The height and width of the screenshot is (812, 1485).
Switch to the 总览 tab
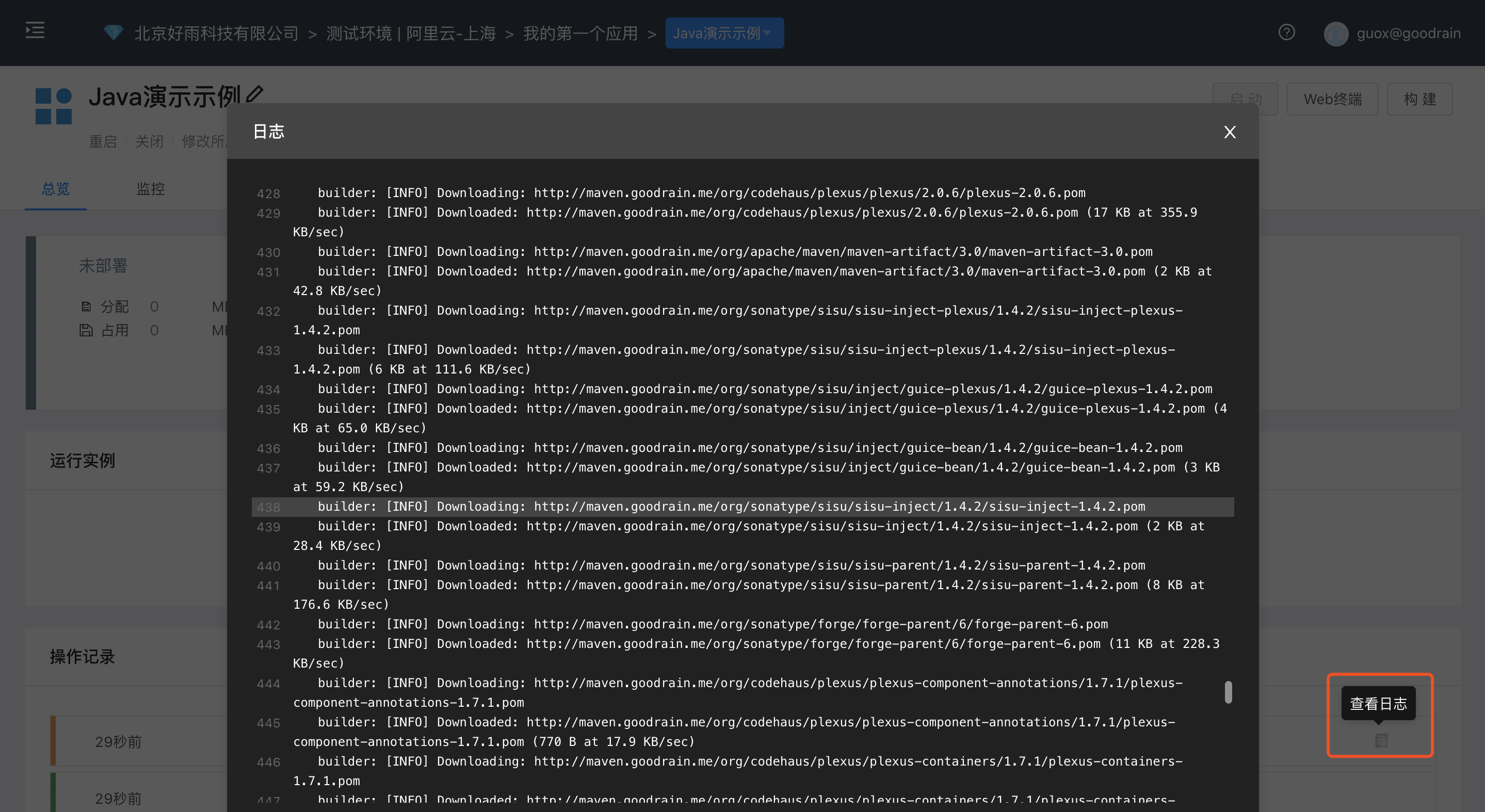point(55,189)
